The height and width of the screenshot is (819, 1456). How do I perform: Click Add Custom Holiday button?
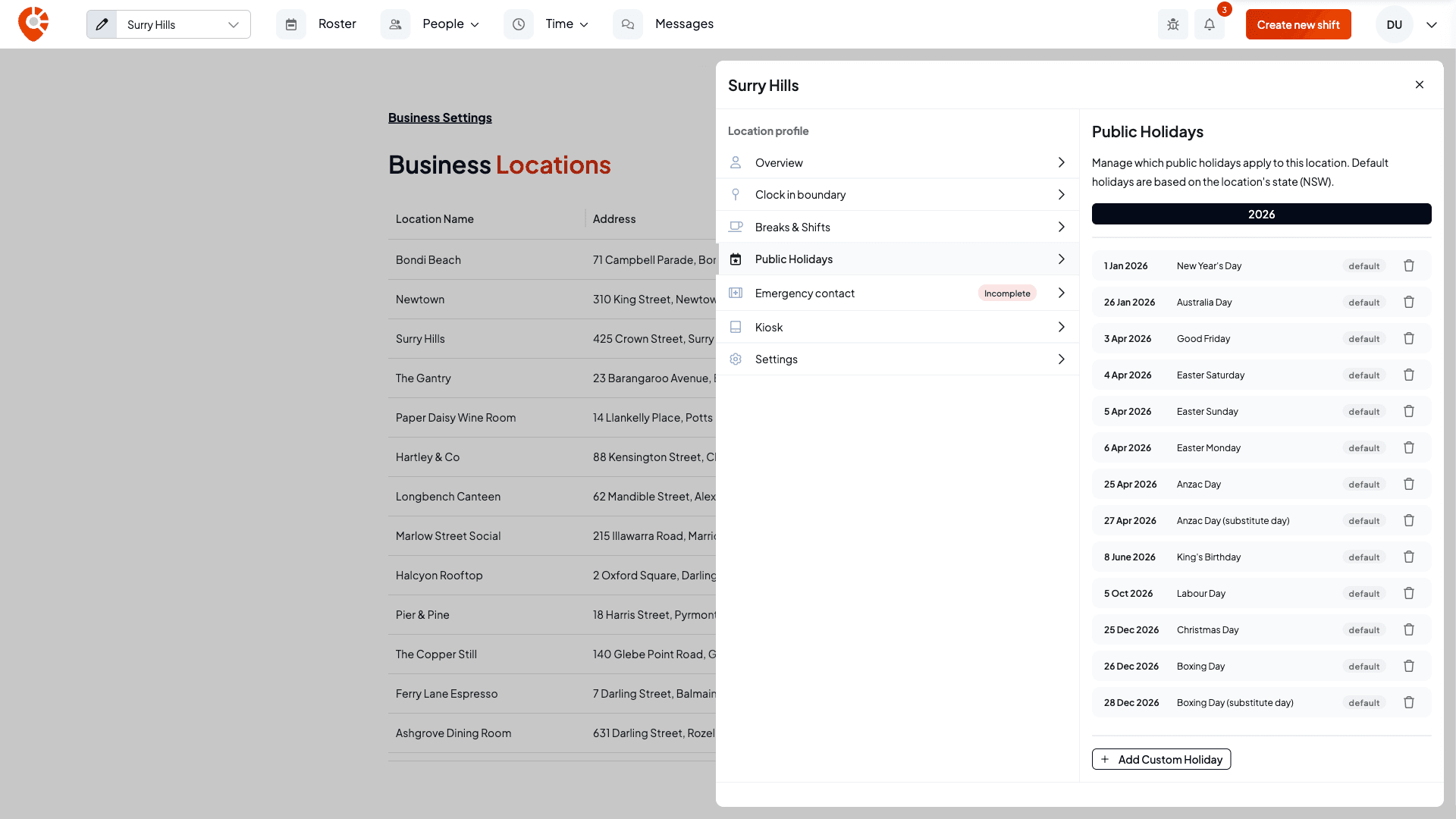pyautogui.click(x=1161, y=759)
